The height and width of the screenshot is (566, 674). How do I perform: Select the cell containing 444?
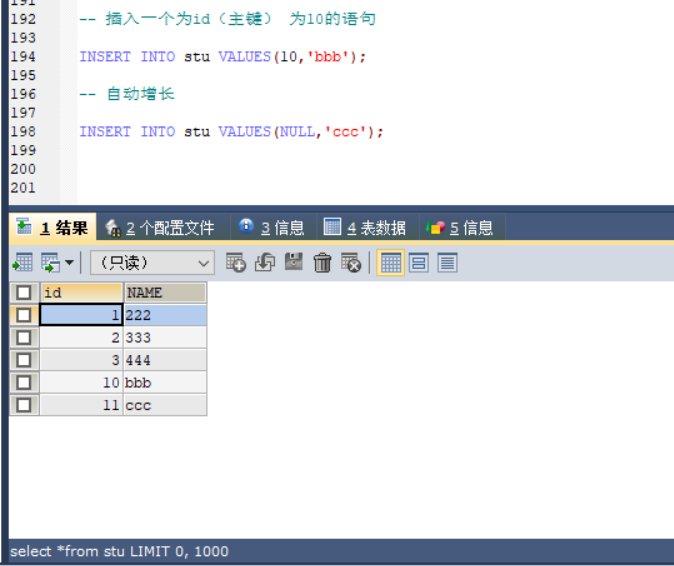click(x=165, y=360)
